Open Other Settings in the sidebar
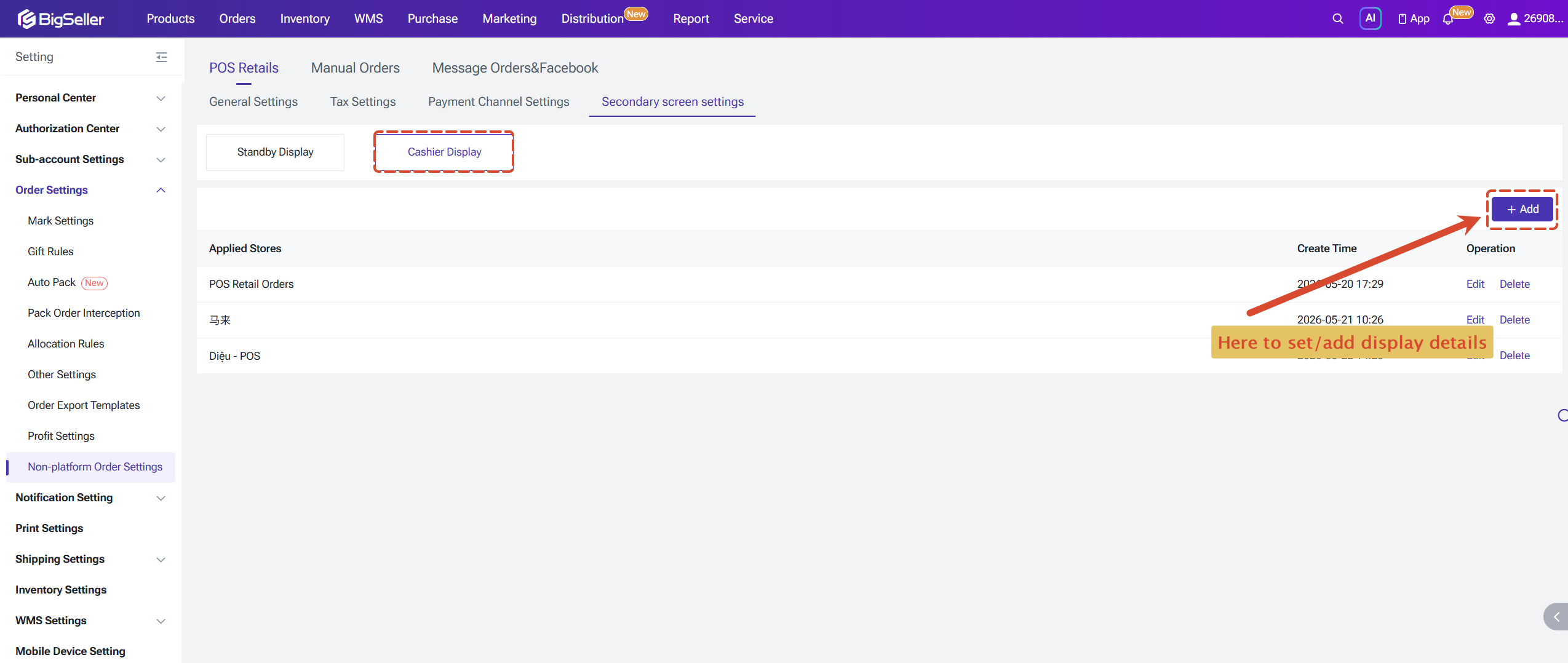 (x=62, y=375)
